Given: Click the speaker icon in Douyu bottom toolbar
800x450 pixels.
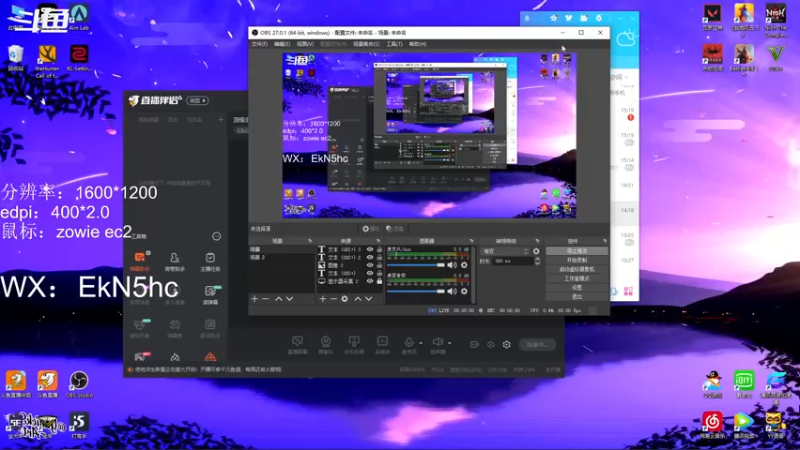Looking at the screenshot, I should (x=437, y=342).
